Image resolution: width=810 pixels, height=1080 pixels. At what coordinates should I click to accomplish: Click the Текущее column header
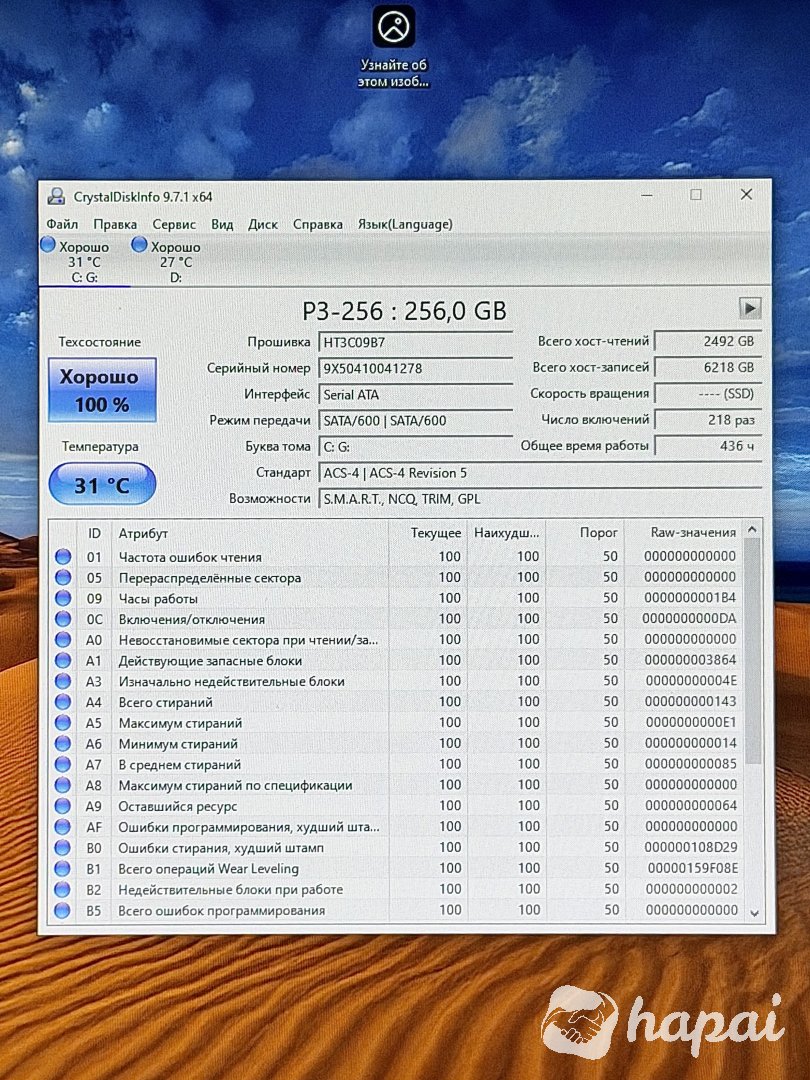click(428, 533)
